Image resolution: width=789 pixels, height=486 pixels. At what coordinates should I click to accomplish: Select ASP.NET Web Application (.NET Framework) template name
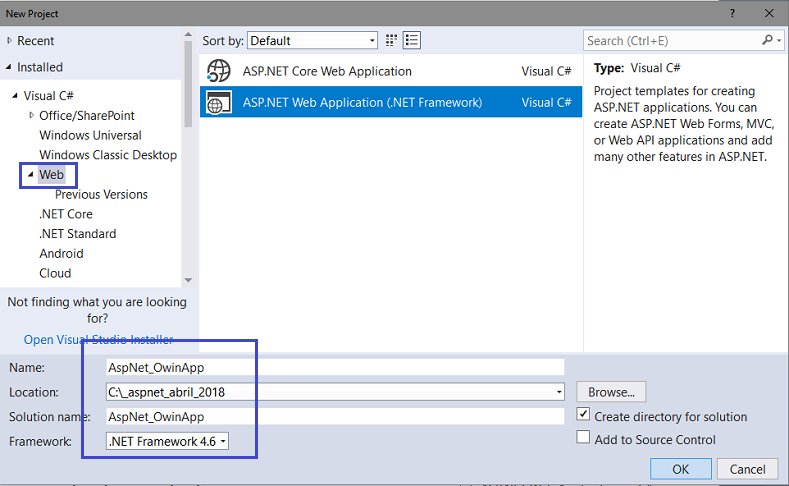pos(362,102)
